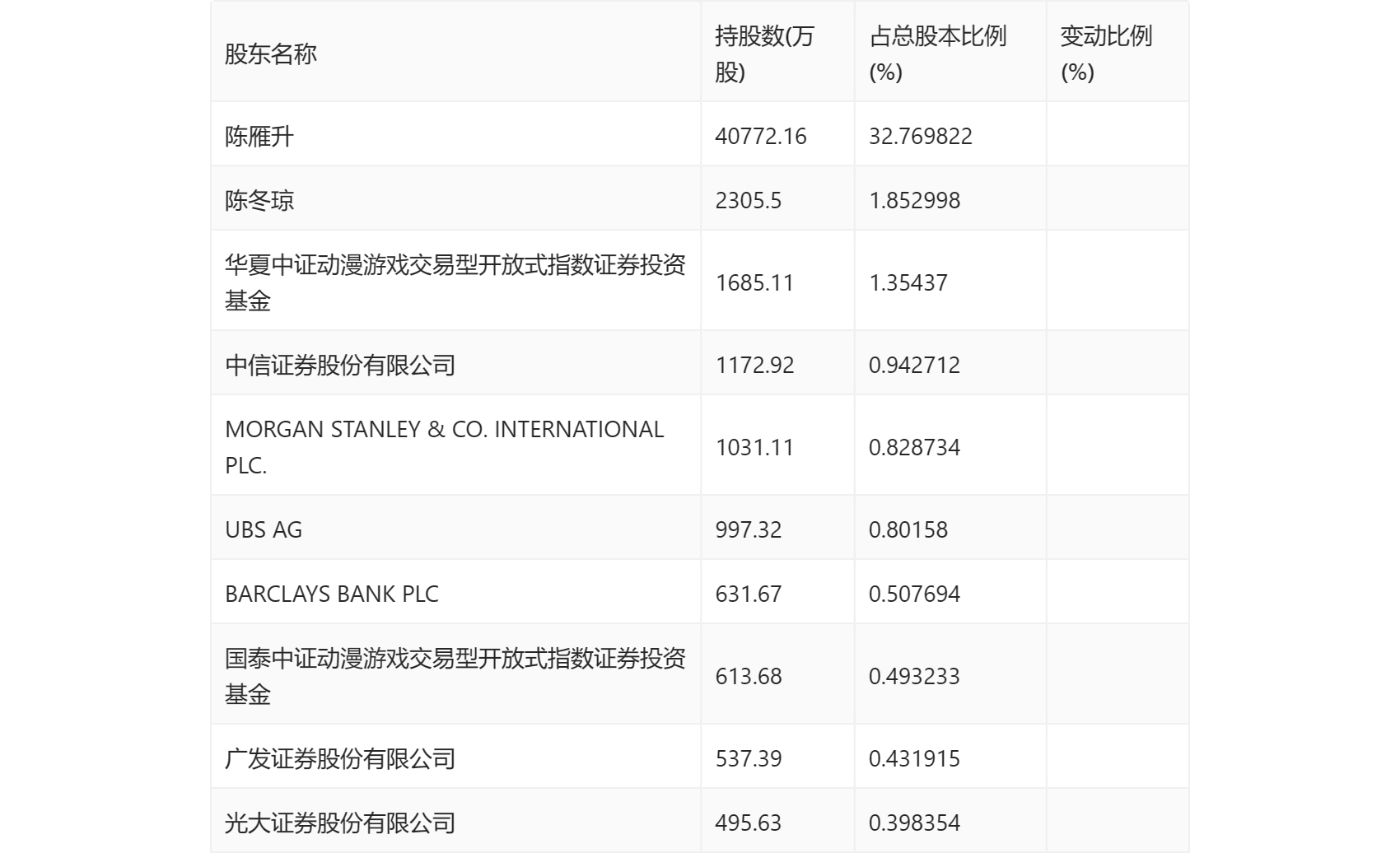Image resolution: width=1400 pixels, height=853 pixels.
Task: Select holding value 997.32
Action: pos(749,529)
